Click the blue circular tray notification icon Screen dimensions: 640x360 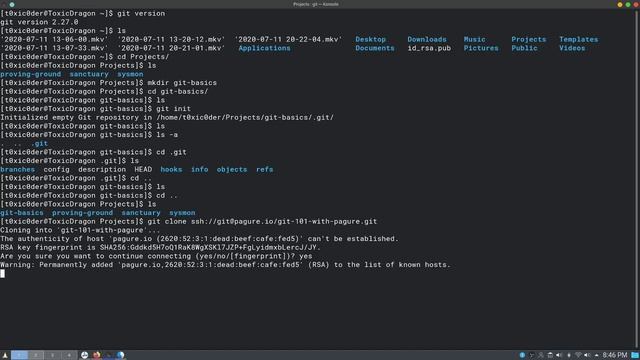(x=522, y=355)
